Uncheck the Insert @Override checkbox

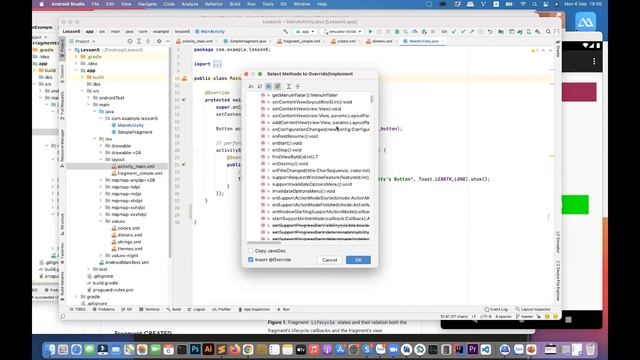pyautogui.click(x=251, y=260)
